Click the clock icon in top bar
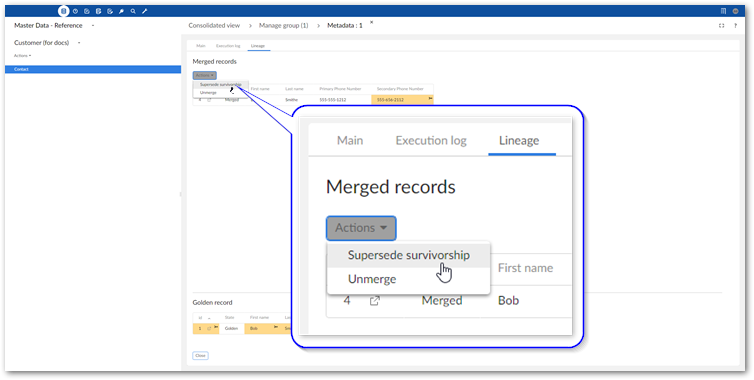The height and width of the screenshot is (380, 754). 75,11
